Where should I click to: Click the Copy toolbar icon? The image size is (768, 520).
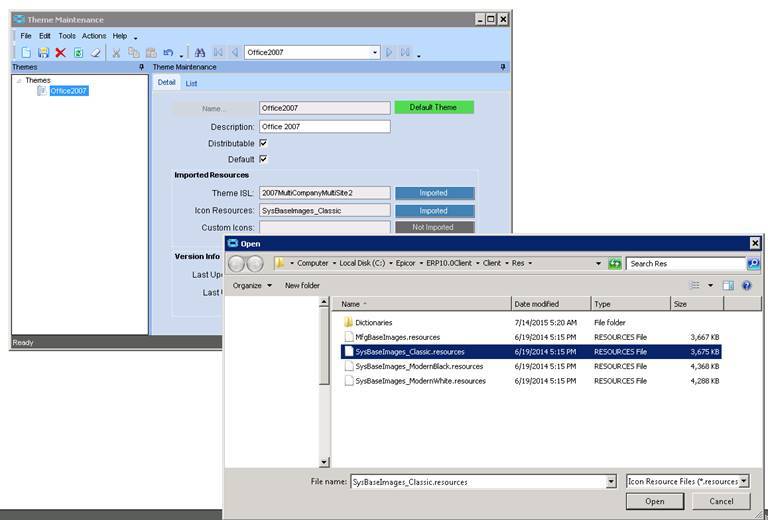coord(134,52)
